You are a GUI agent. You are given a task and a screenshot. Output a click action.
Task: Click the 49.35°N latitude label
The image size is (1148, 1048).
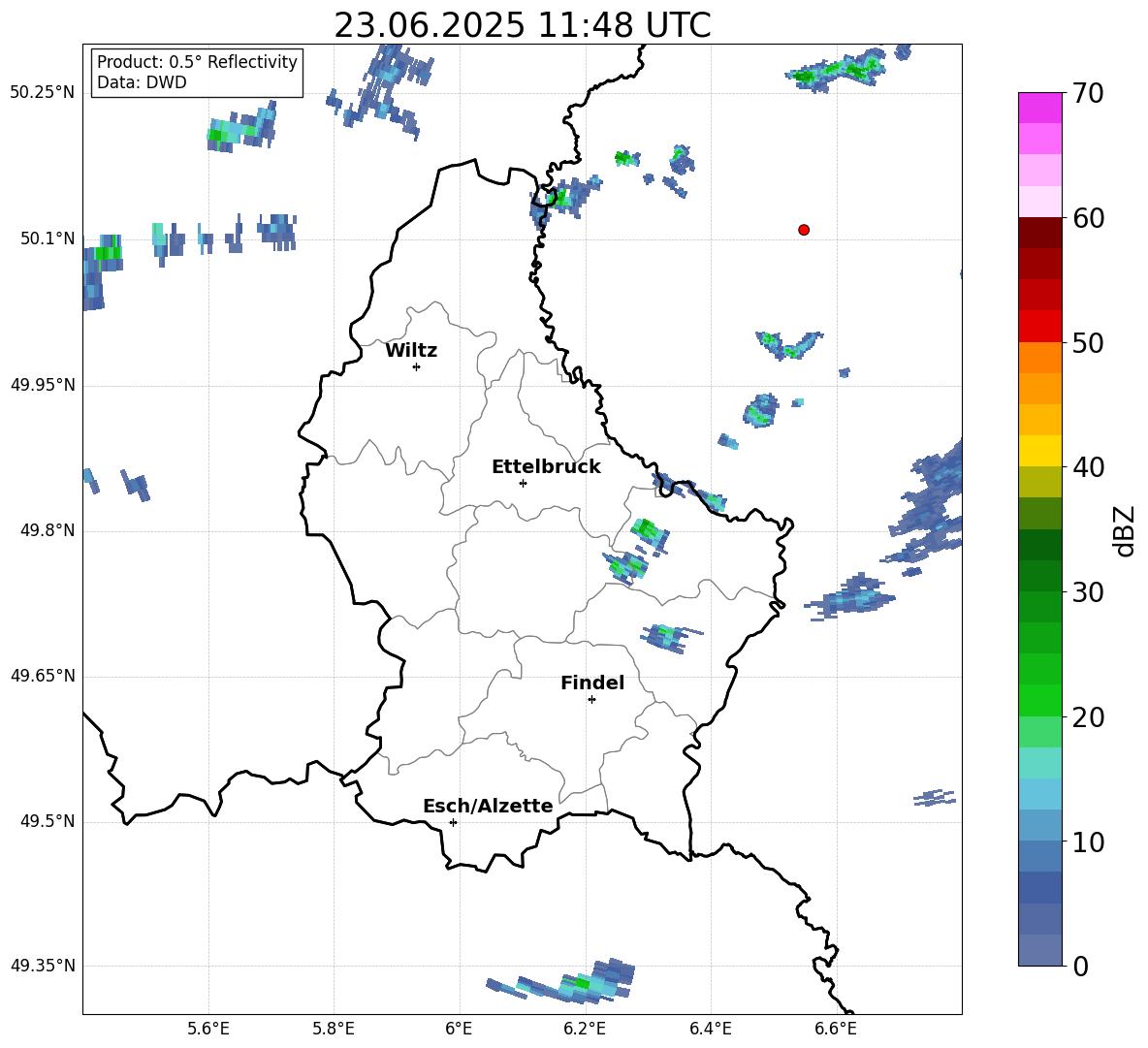(x=43, y=966)
